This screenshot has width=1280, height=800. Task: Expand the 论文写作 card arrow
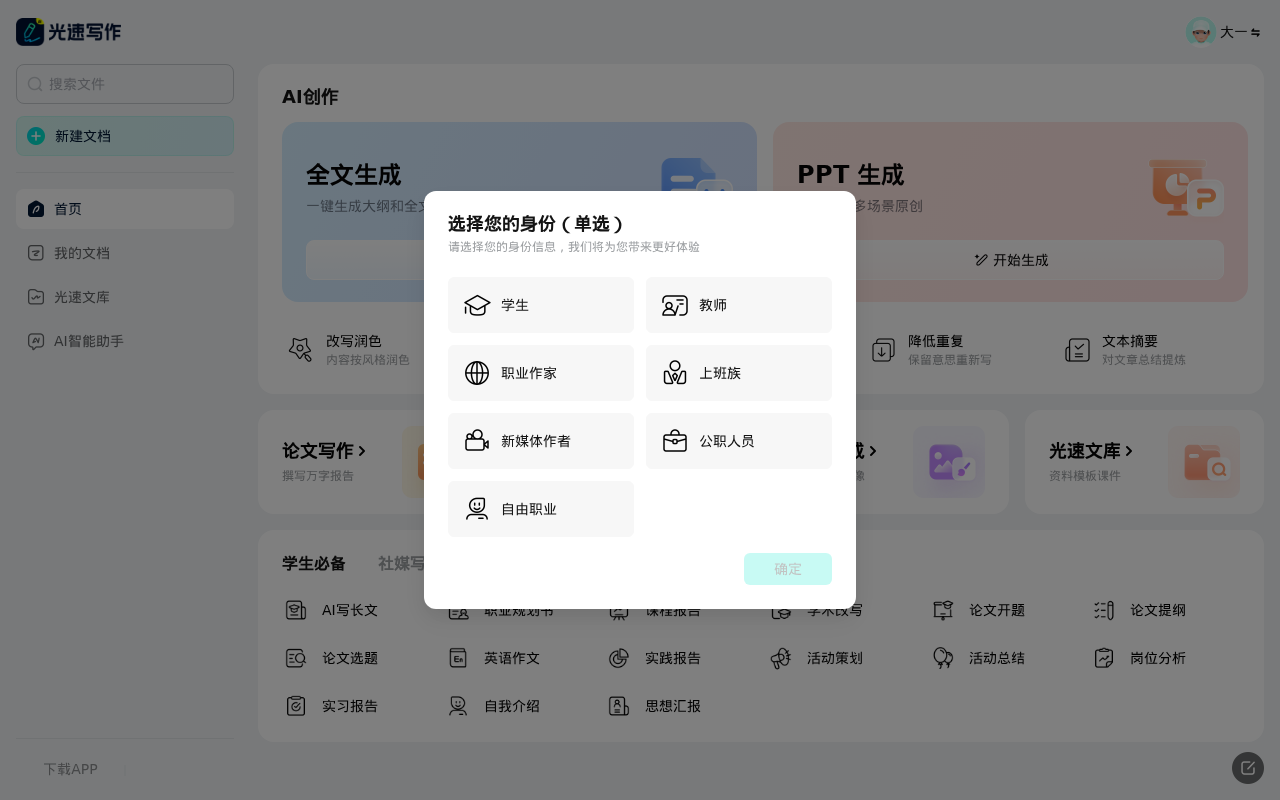[x=362, y=451]
